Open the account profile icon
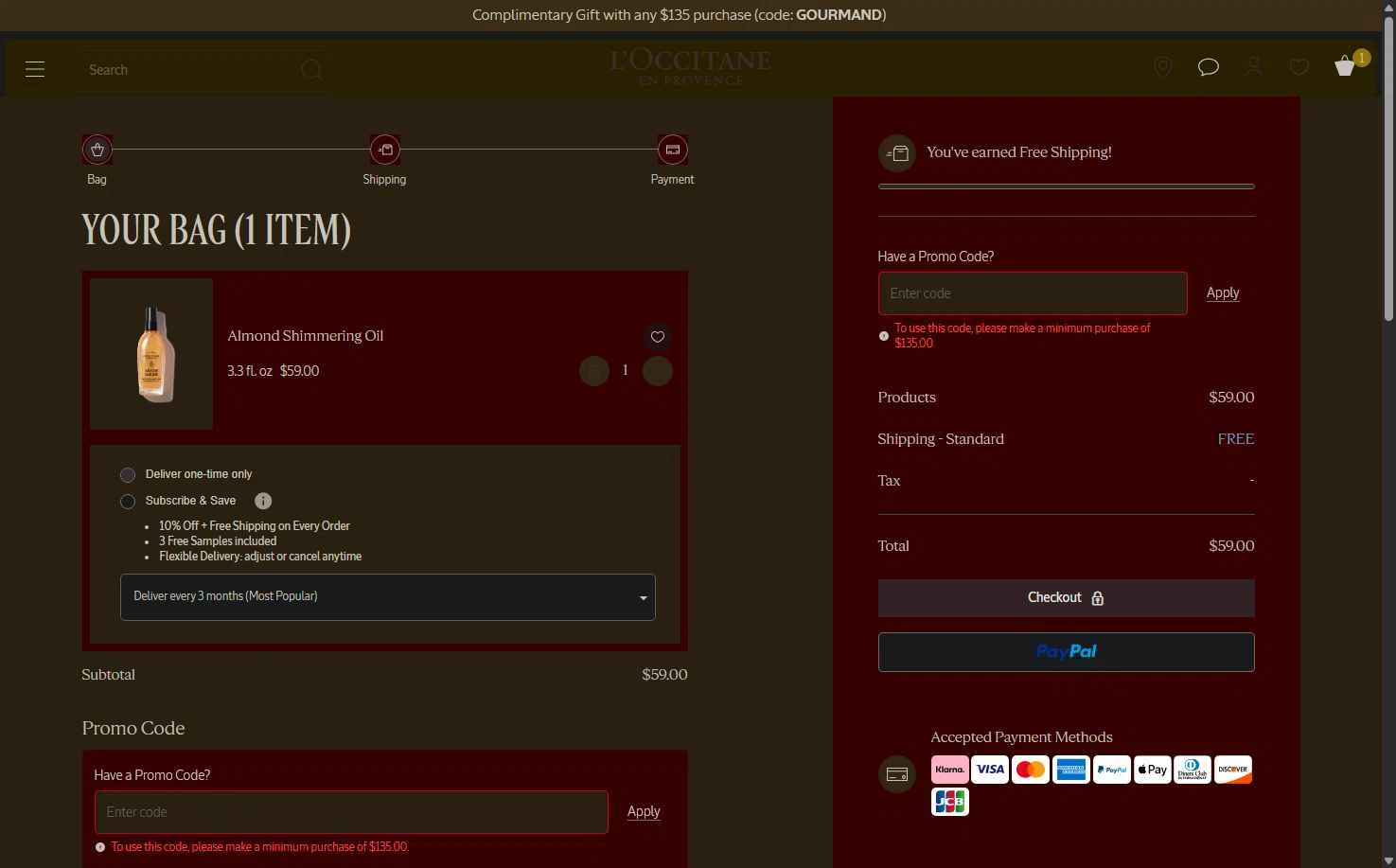This screenshot has width=1396, height=868. pos(1254,66)
